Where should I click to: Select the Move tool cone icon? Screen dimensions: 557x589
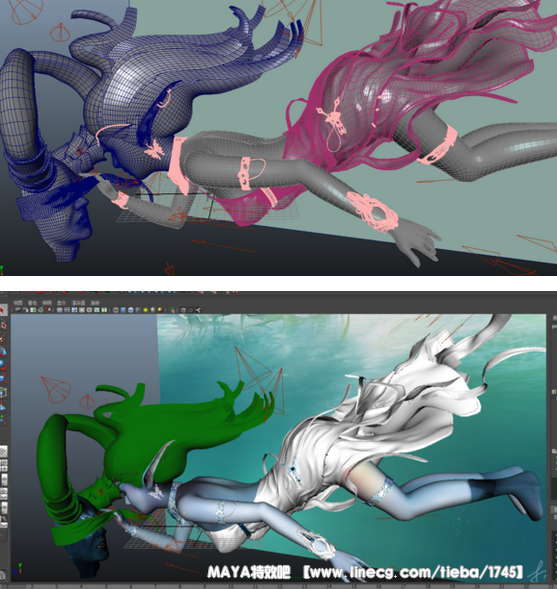click(x=3, y=352)
